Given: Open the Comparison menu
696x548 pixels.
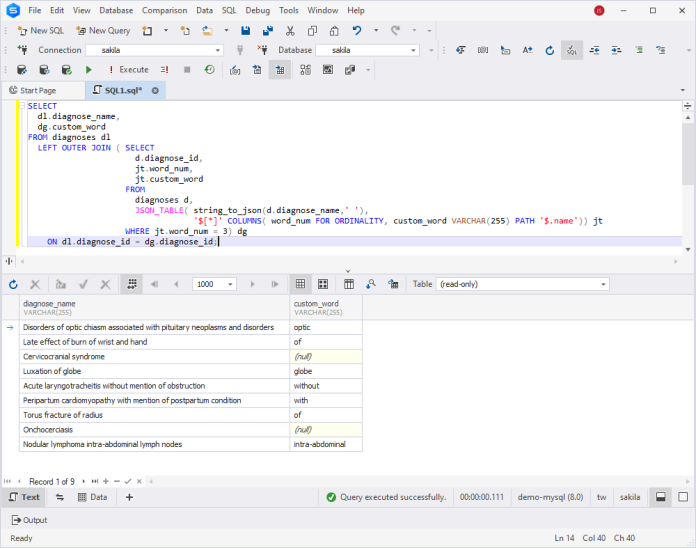Looking at the screenshot, I should 164,10.
